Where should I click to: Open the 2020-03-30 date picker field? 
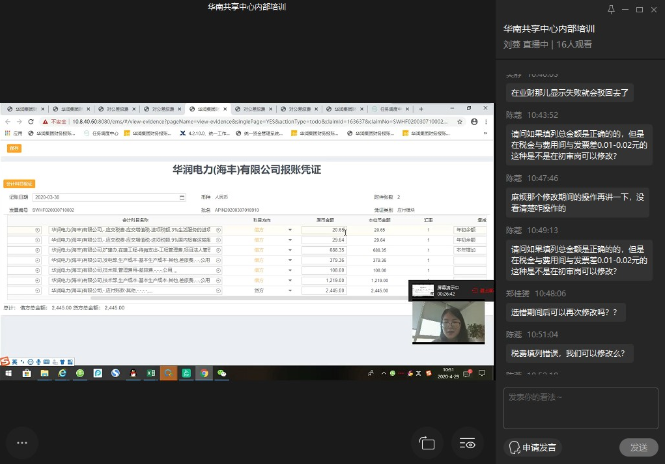point(109,197)
